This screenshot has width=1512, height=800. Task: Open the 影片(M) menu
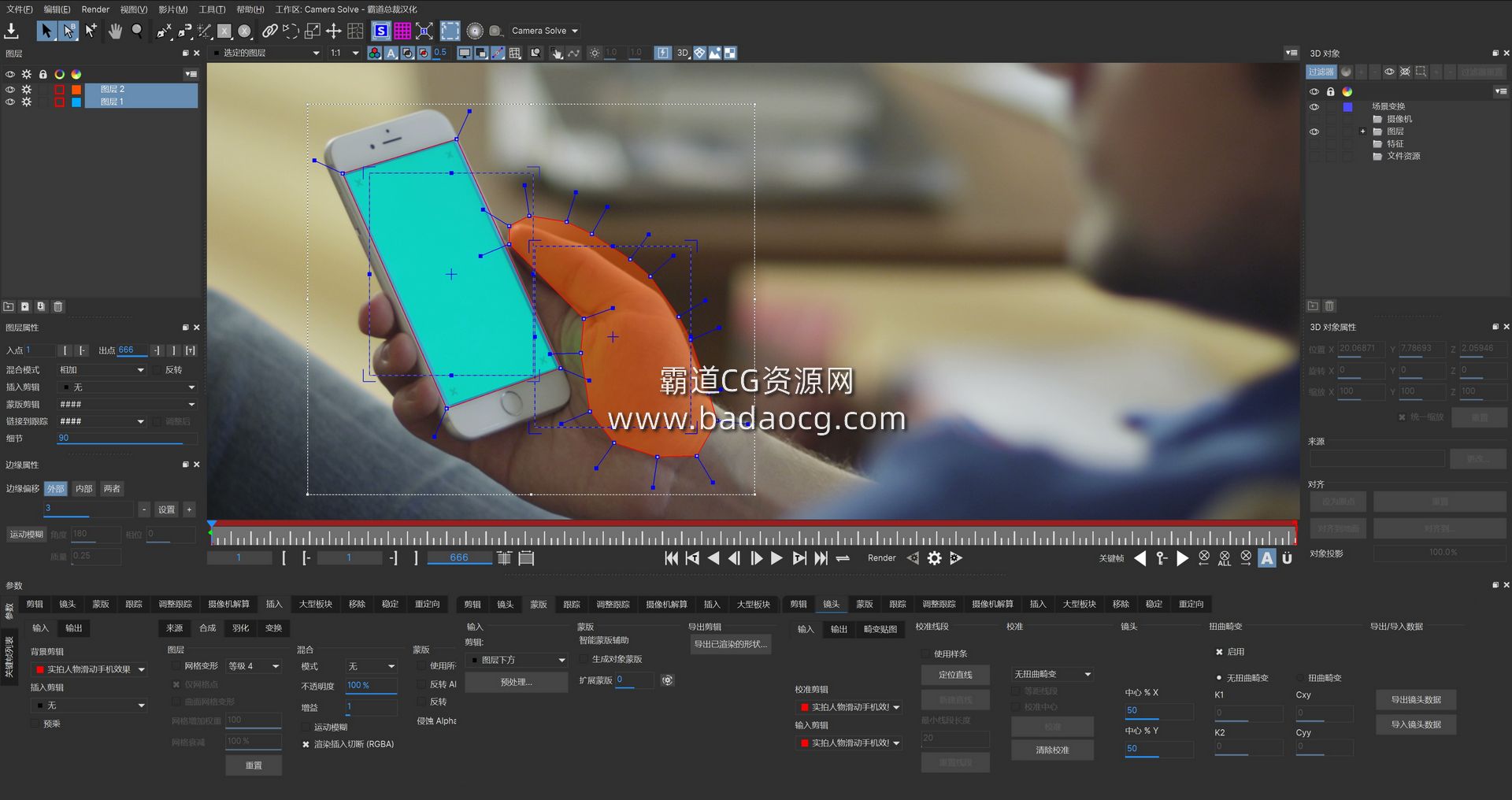point(172,9)
